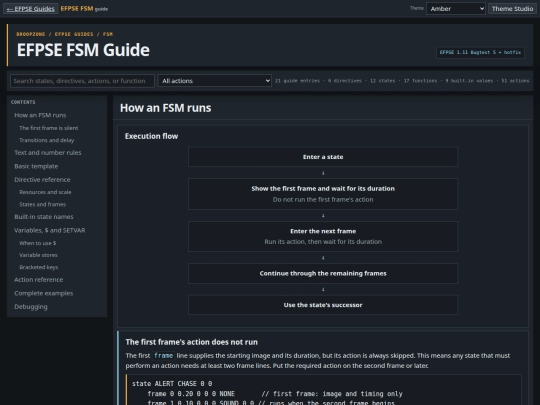
Task: Open the Amber theme dropdown
Action: (x=456, y=9)
